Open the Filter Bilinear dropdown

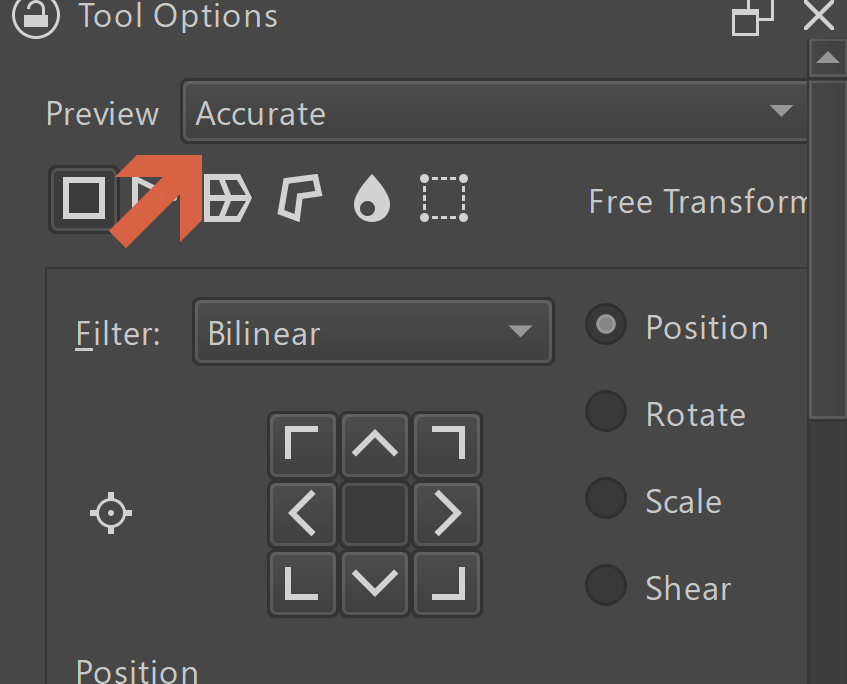tap(372, 331)
